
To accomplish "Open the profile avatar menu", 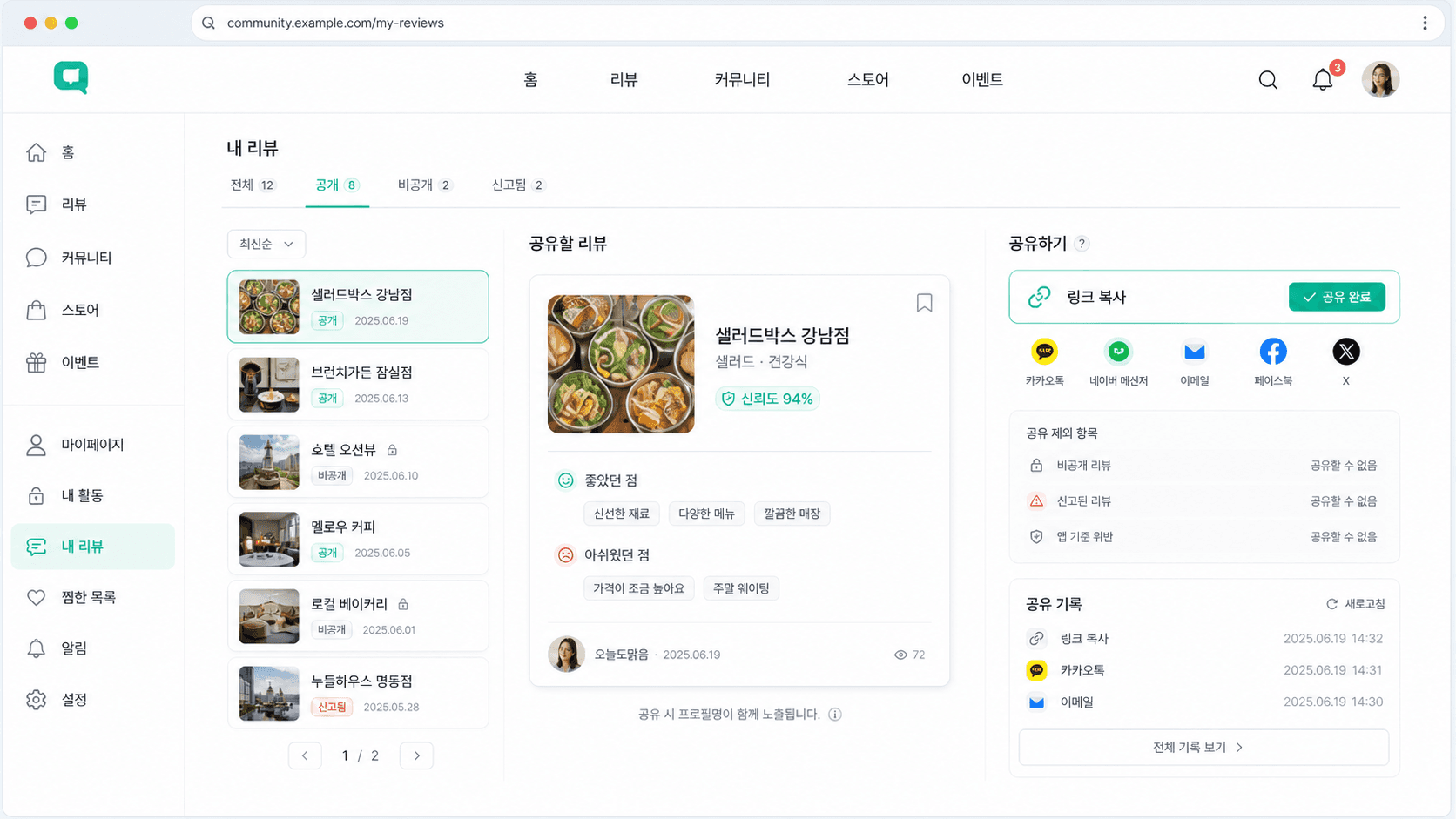I will tap(1380, 79).
